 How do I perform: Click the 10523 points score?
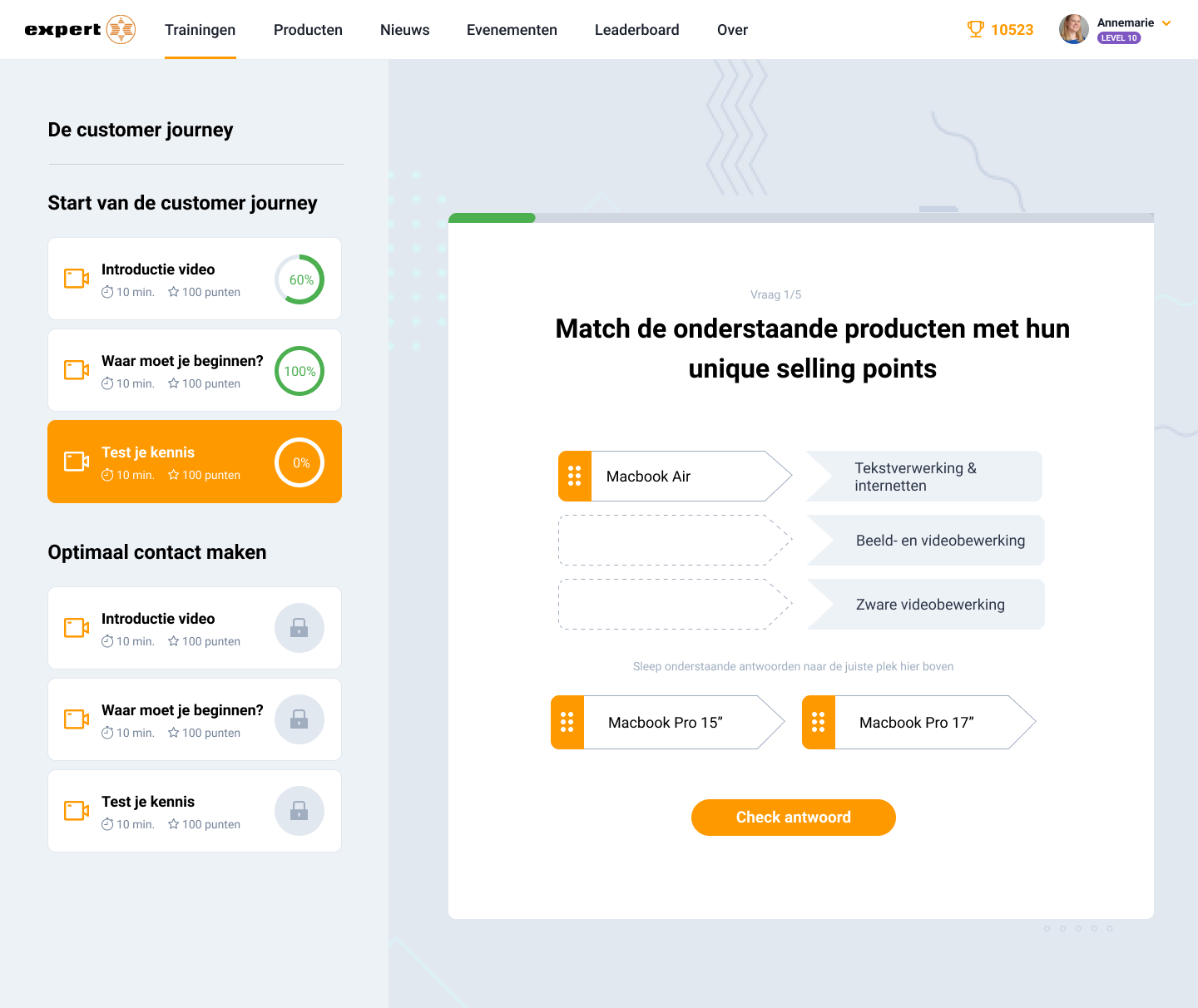pyautogui.click(x=1012, y=30)
